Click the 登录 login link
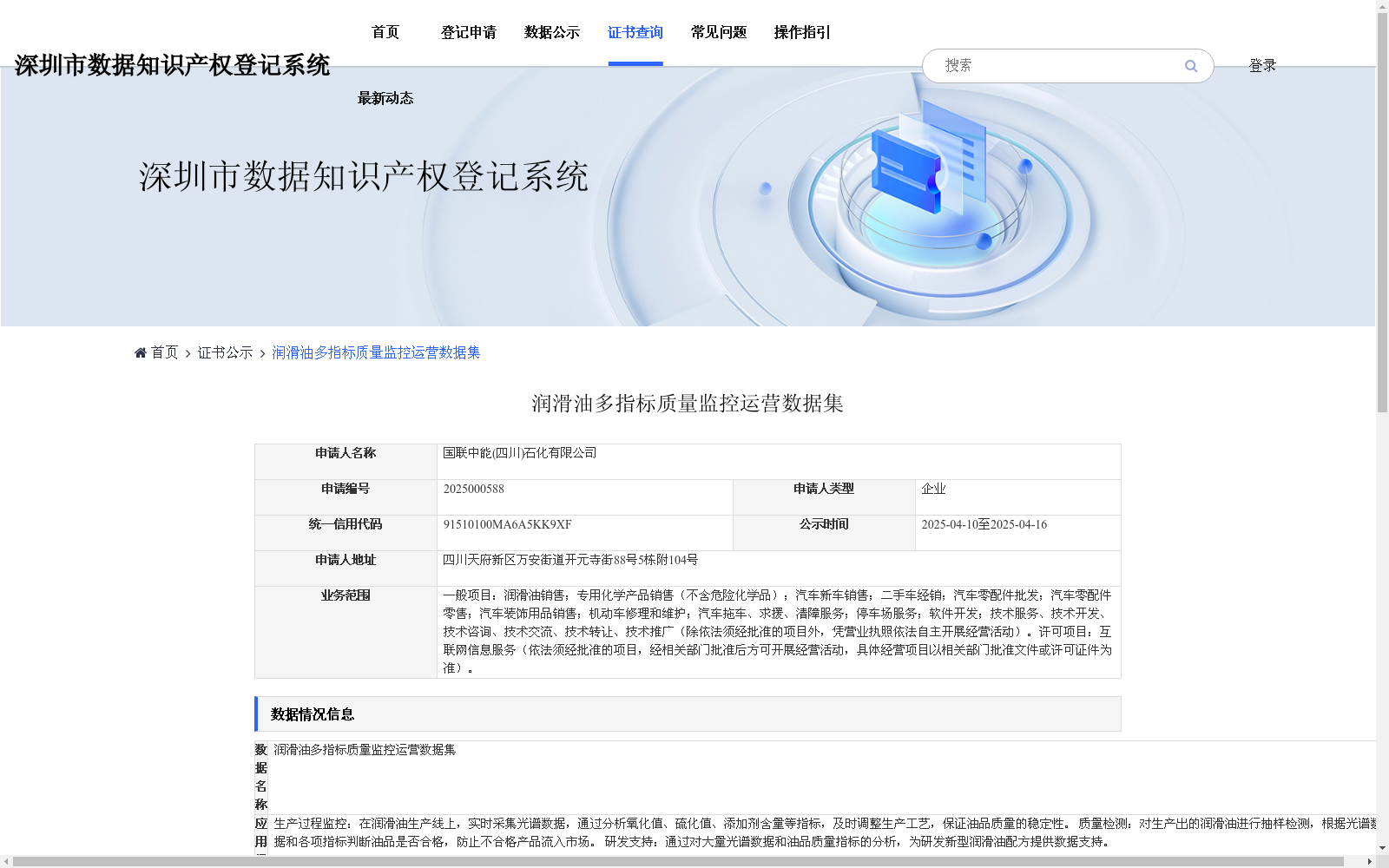 point(1262,66)
